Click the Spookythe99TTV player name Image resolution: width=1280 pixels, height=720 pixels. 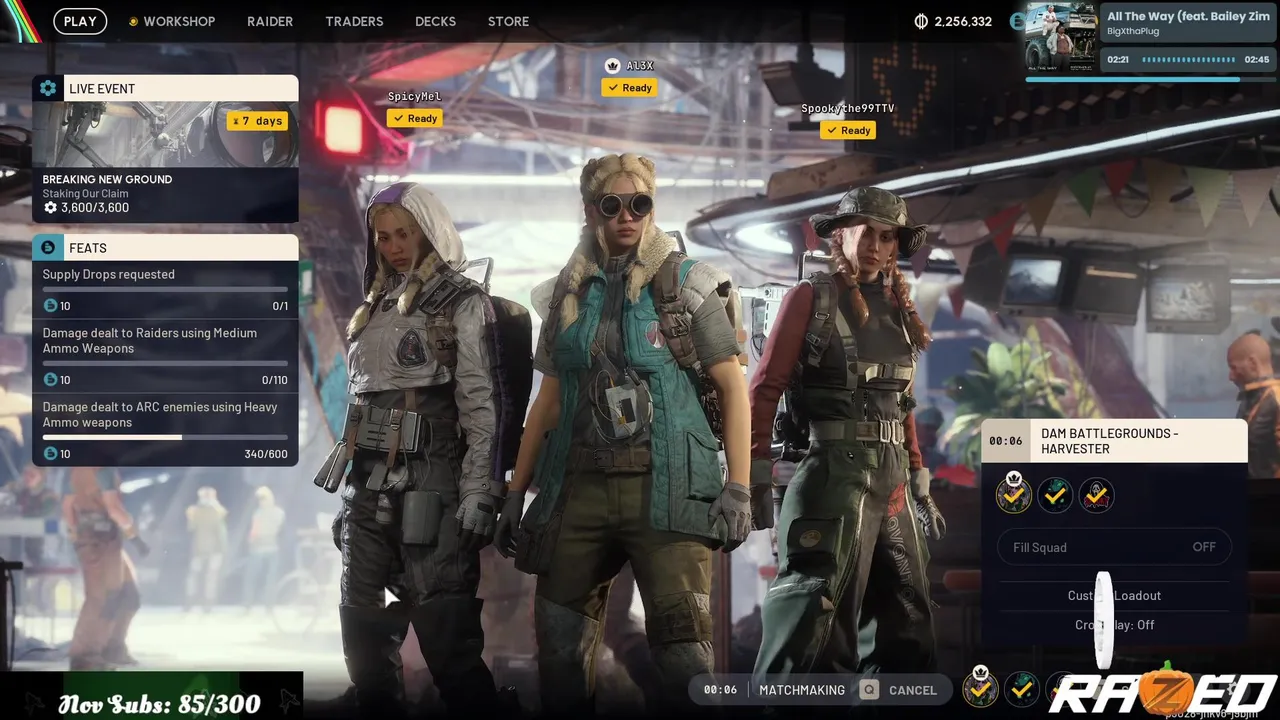point(847,108)
